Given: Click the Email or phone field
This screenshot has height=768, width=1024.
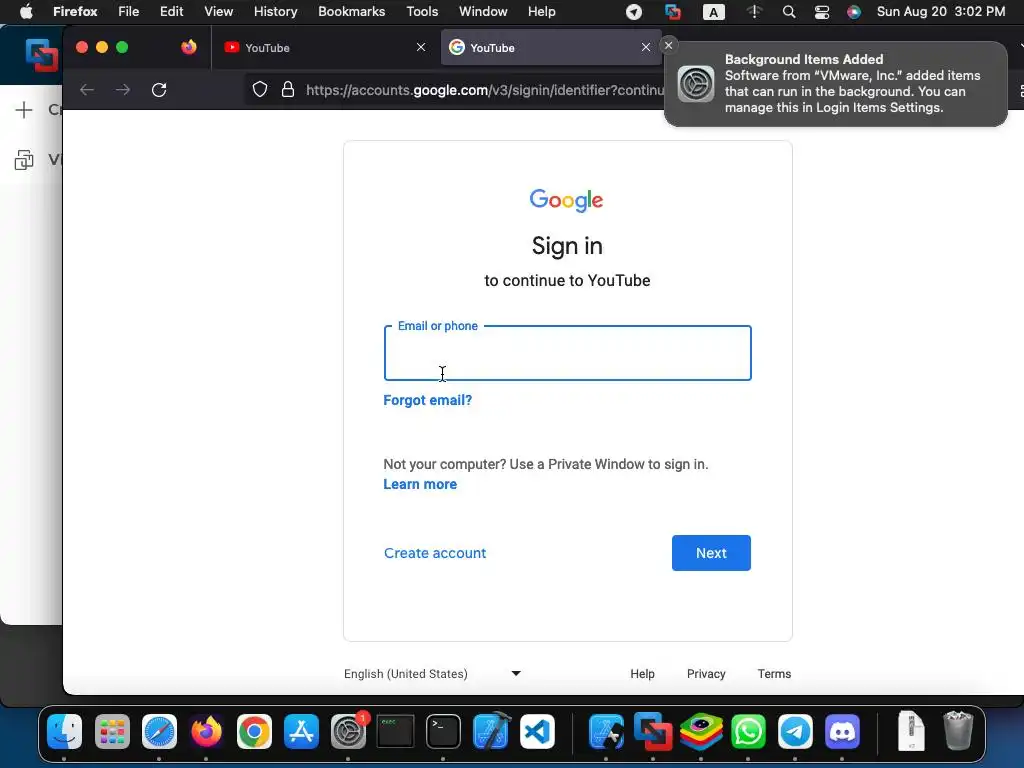Looking at the screenshot, I should pyautogui.click(x=568, y=353).
